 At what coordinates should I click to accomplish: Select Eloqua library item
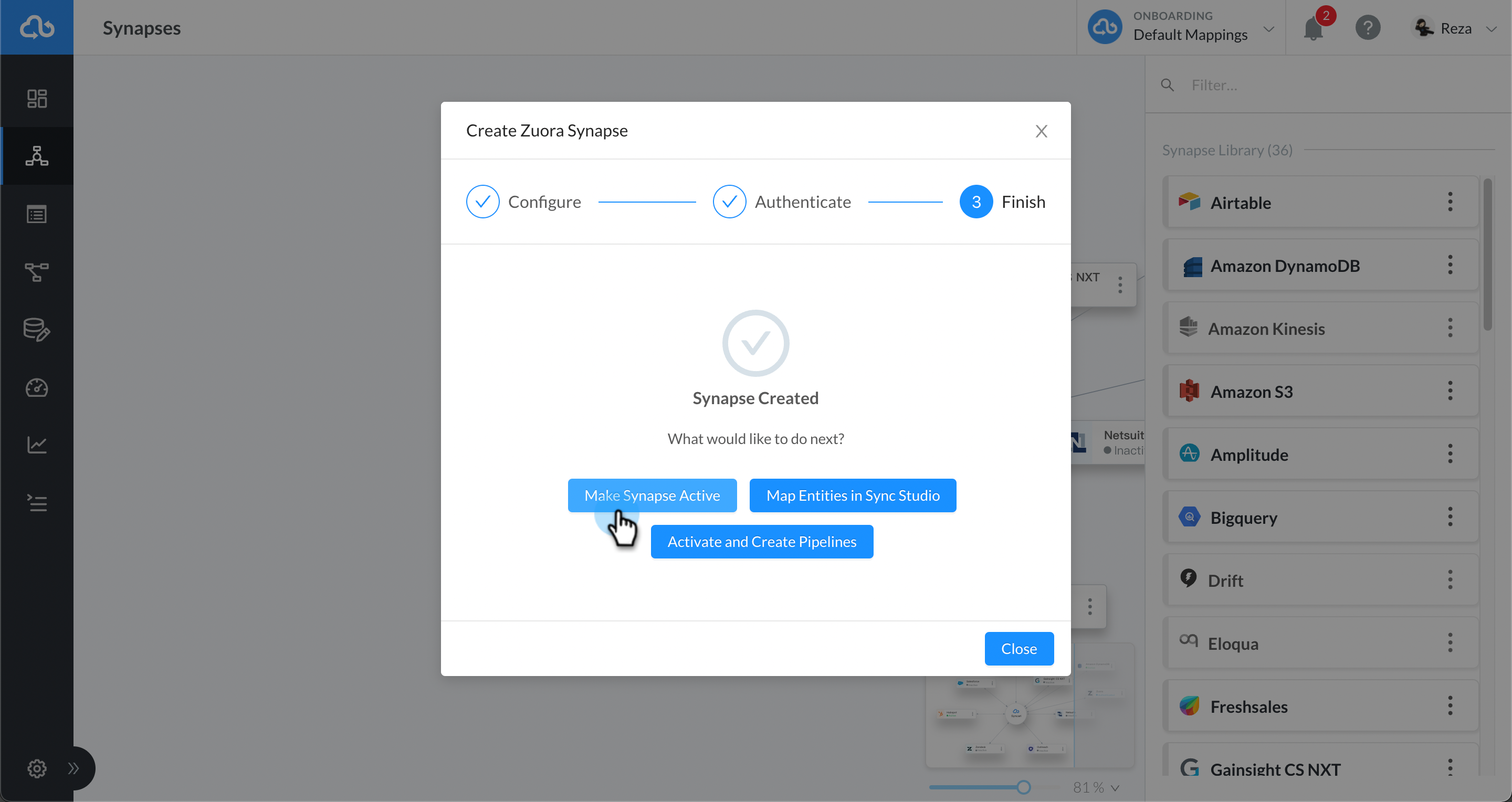click(1320, 643)
